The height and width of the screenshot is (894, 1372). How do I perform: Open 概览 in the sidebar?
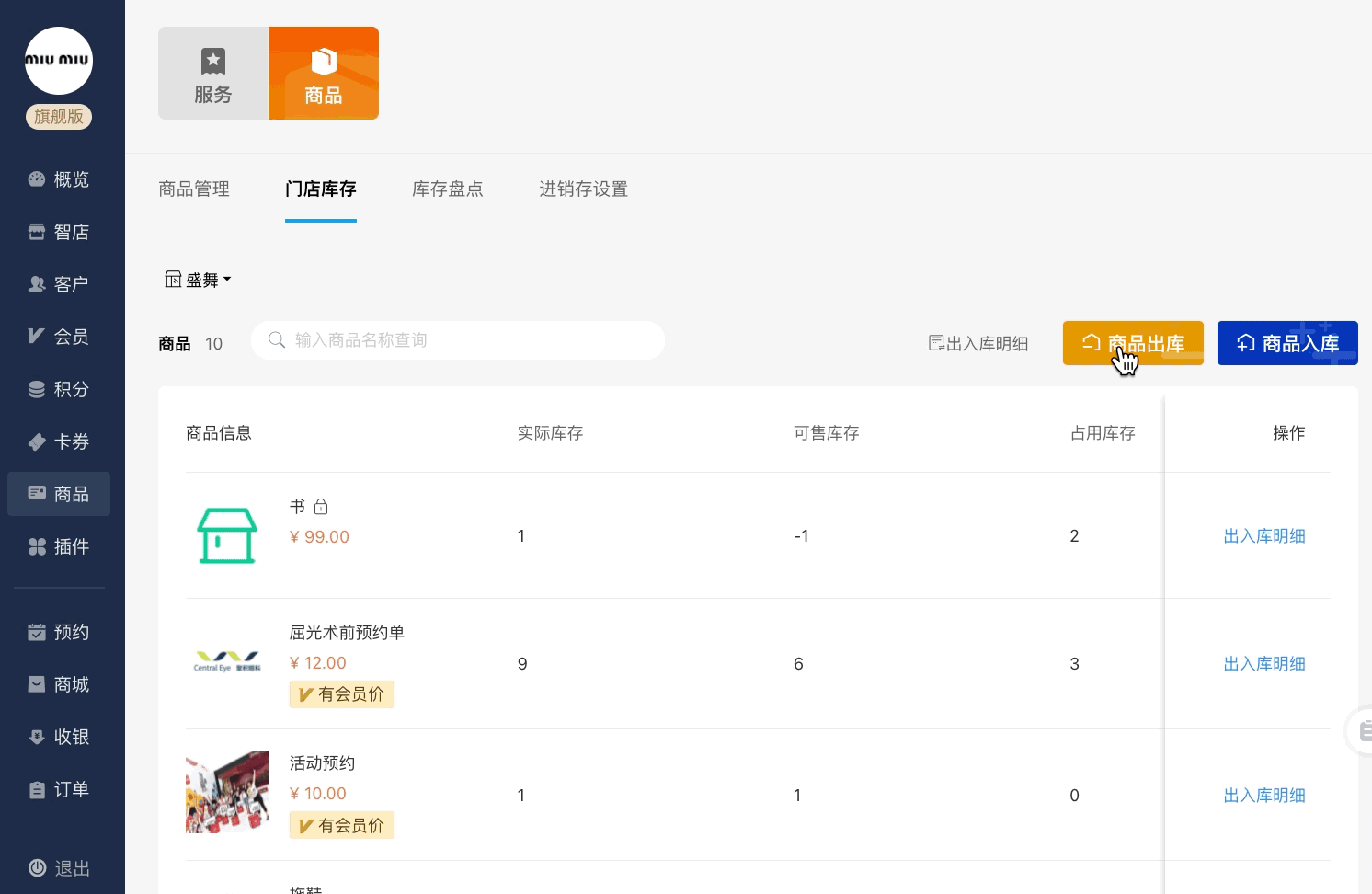click(59, 179)
